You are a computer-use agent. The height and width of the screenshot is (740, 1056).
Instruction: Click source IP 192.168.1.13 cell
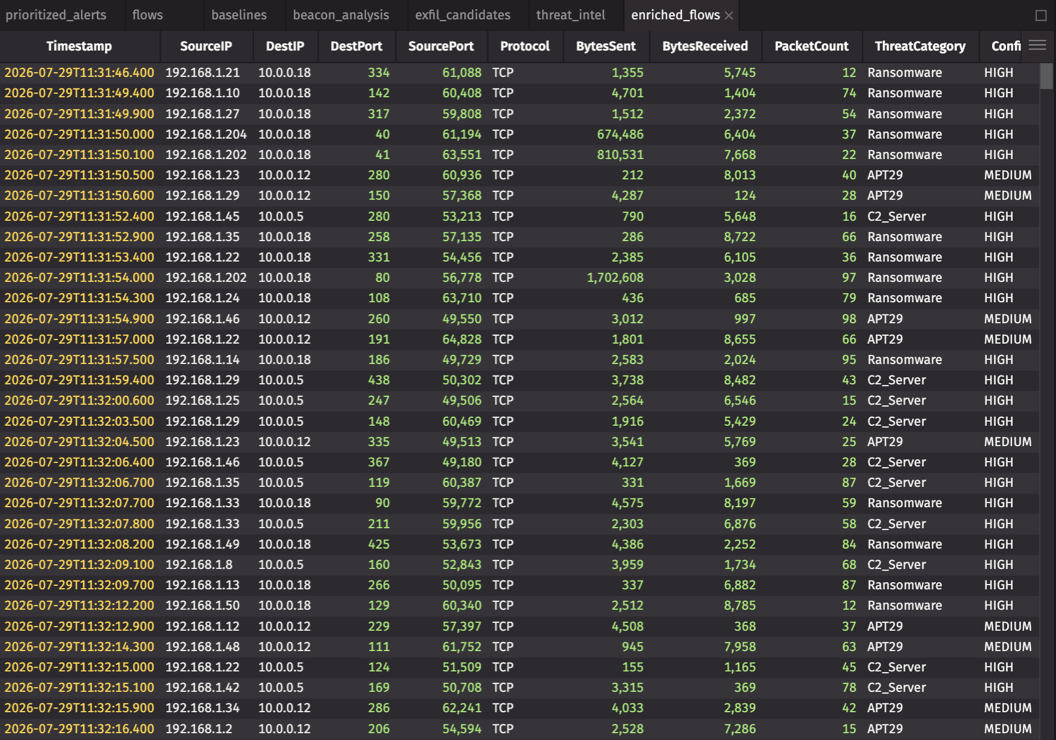(206, 585)
